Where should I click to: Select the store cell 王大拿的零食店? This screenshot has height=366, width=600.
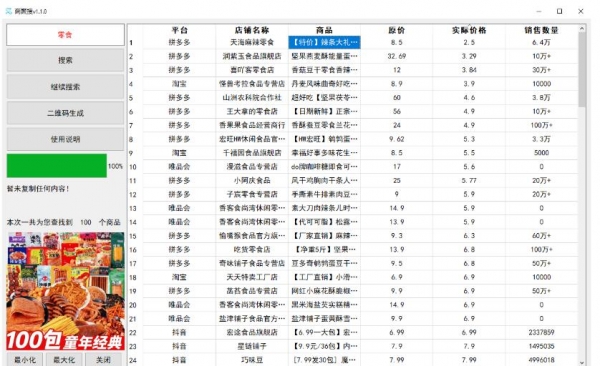252,111
